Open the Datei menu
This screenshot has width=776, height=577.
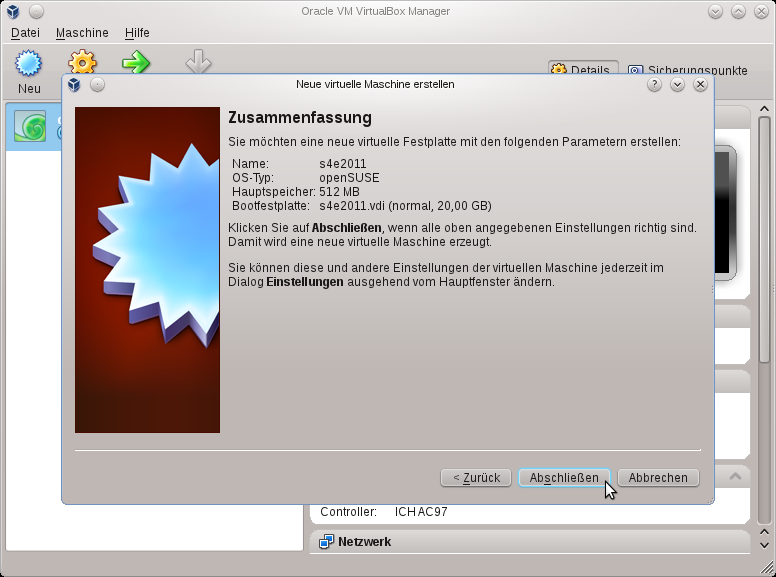pyautogui.click(x=25, y=33)
